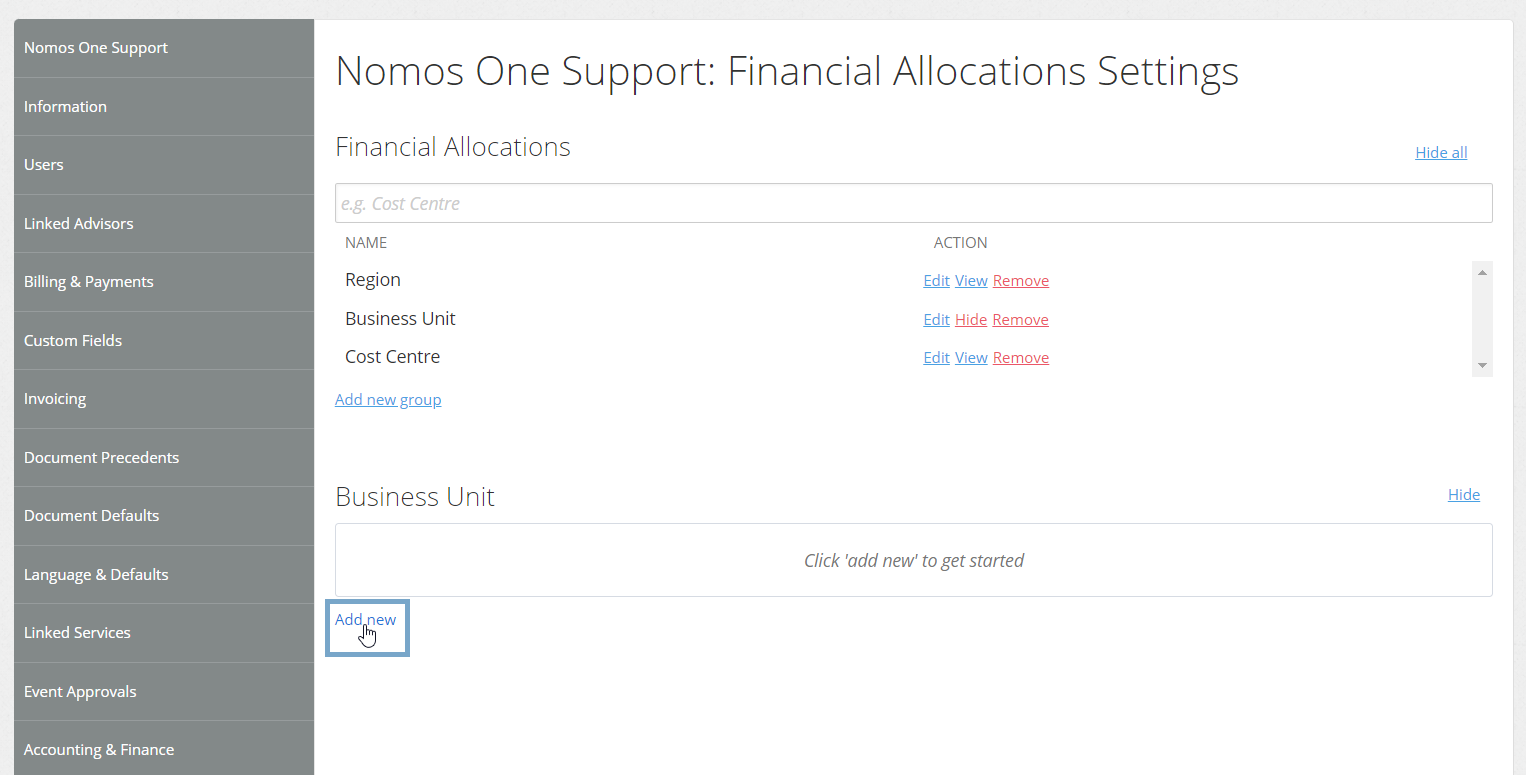Collapse the Business Unit section with Hide
This screenshot has width=1526, height=775.
pyautogui.click(x=1464, y=495)
